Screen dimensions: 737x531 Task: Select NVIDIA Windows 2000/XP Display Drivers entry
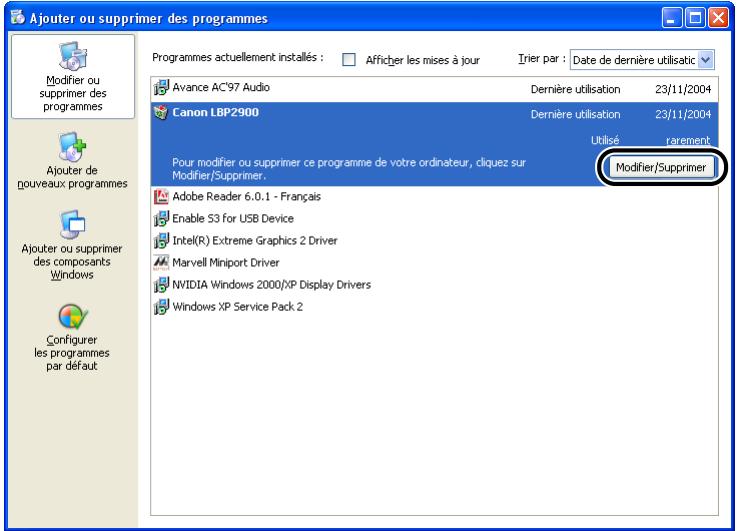(271, 285)
